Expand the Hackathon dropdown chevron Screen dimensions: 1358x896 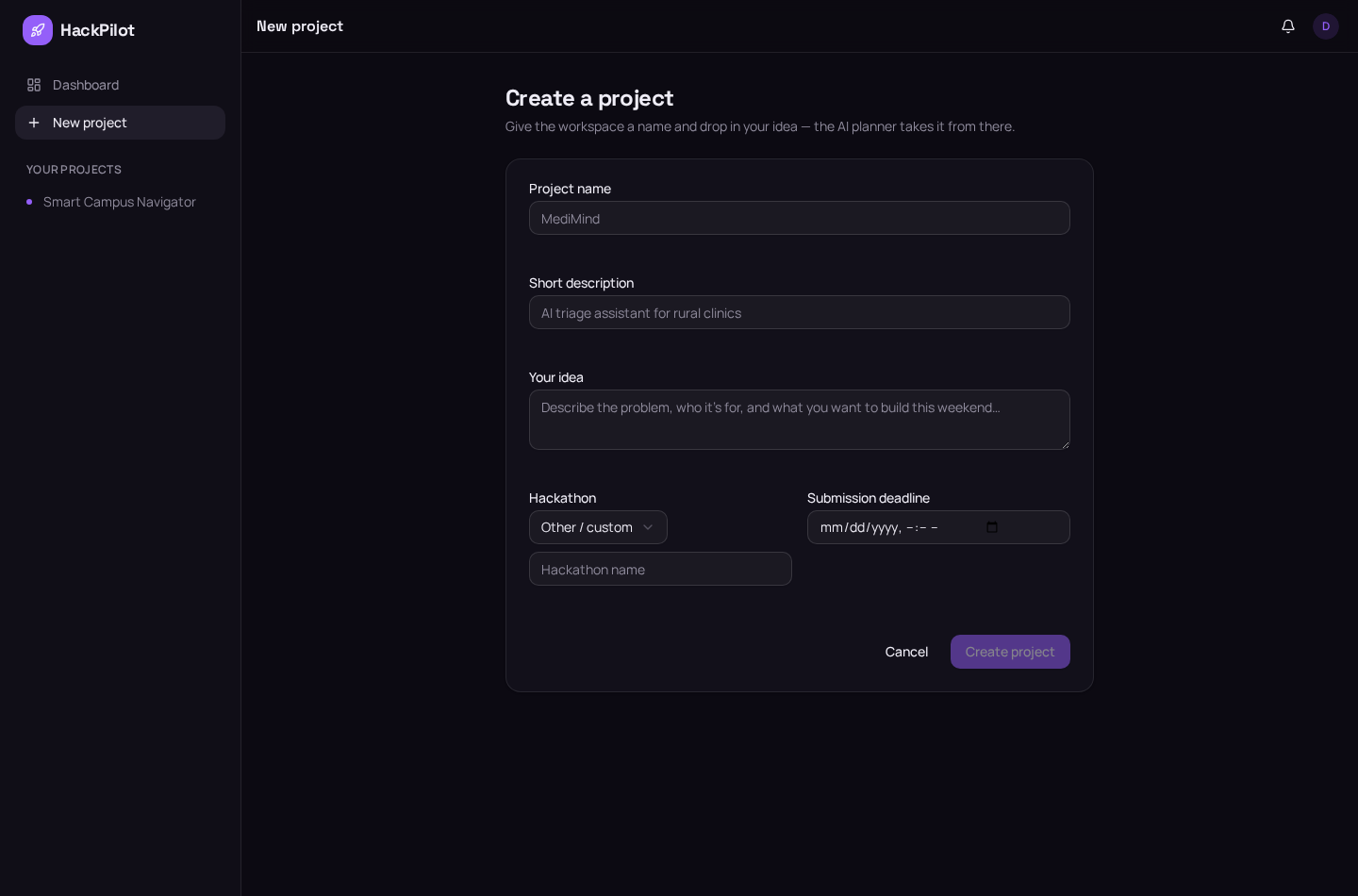pyautogui.click(x=648, y=527)
